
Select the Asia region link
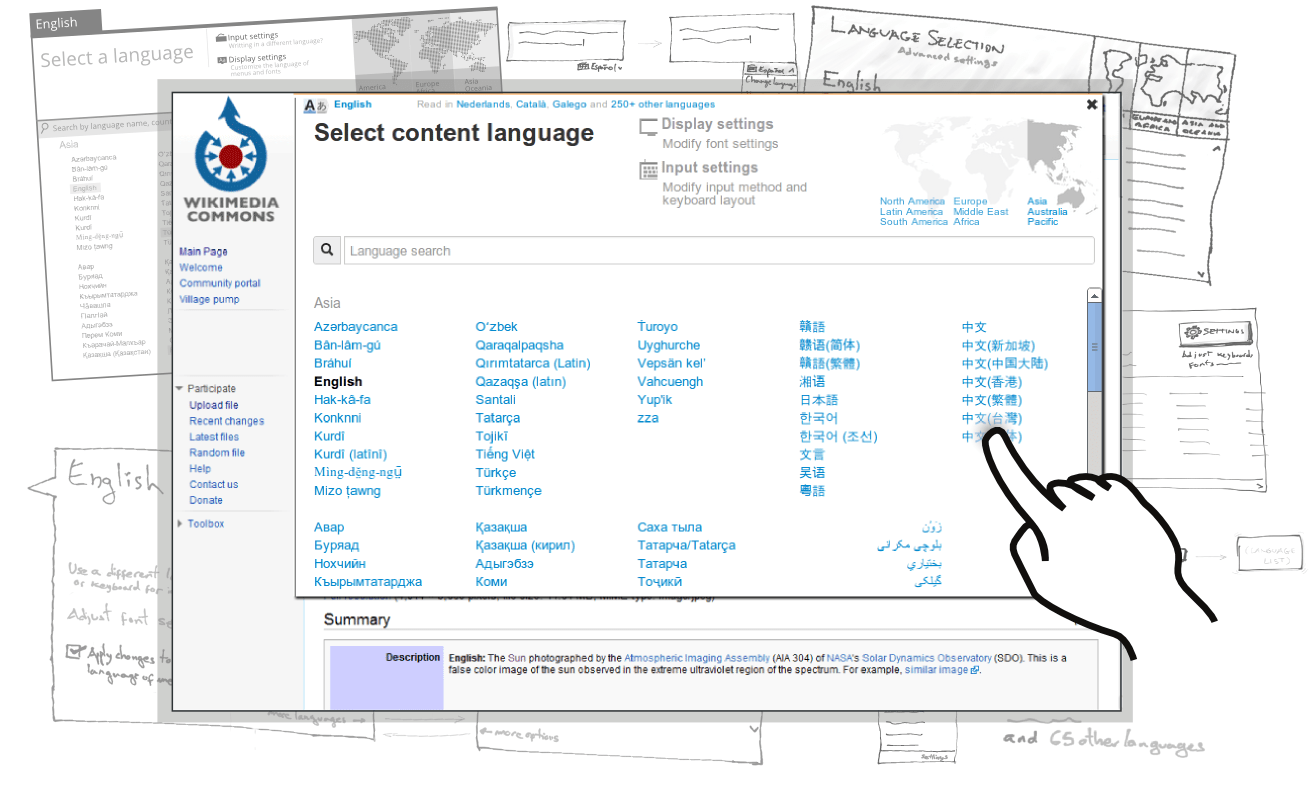[1037, 201]
